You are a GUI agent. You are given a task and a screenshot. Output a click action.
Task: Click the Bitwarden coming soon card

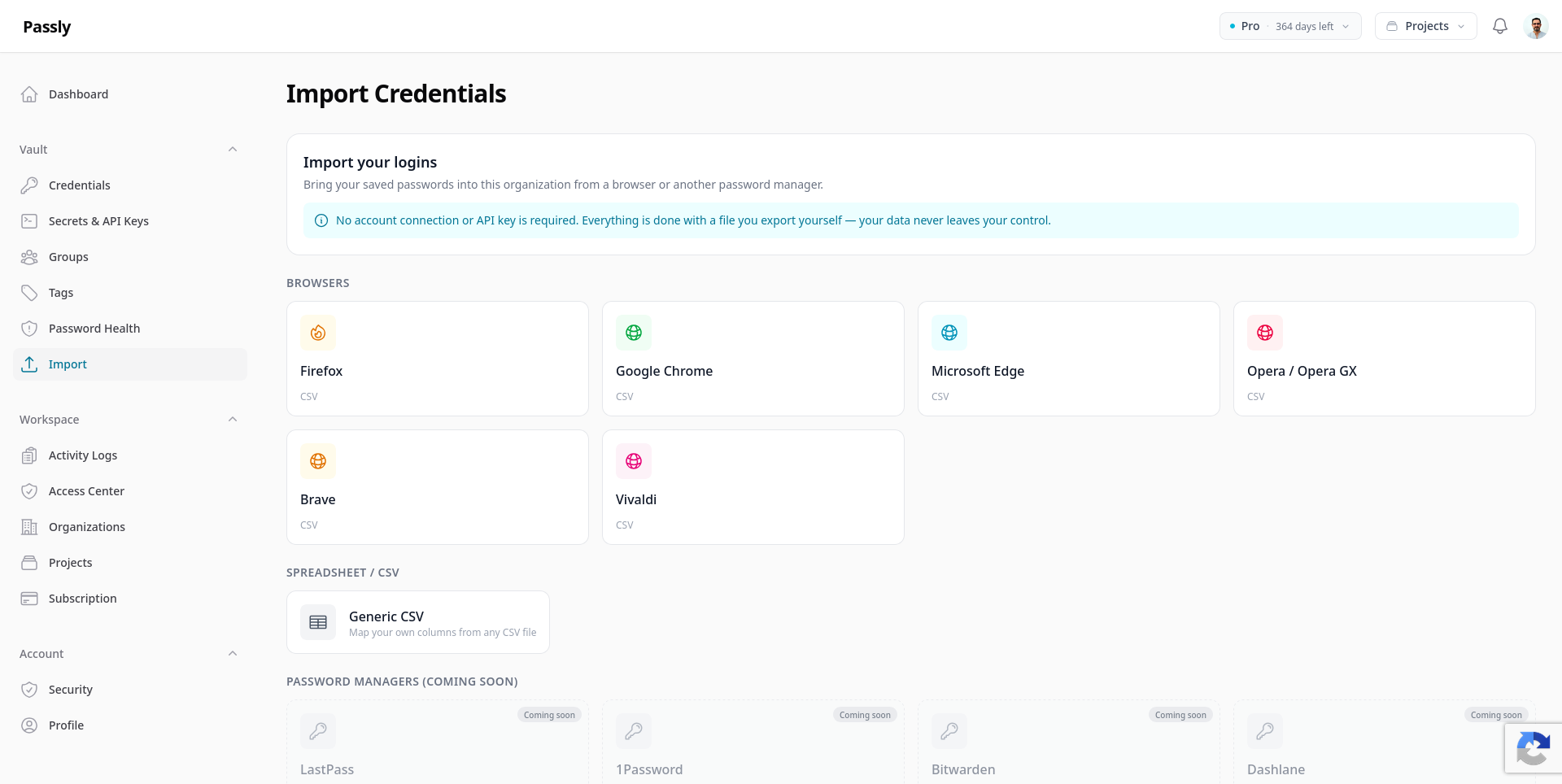1069,742
